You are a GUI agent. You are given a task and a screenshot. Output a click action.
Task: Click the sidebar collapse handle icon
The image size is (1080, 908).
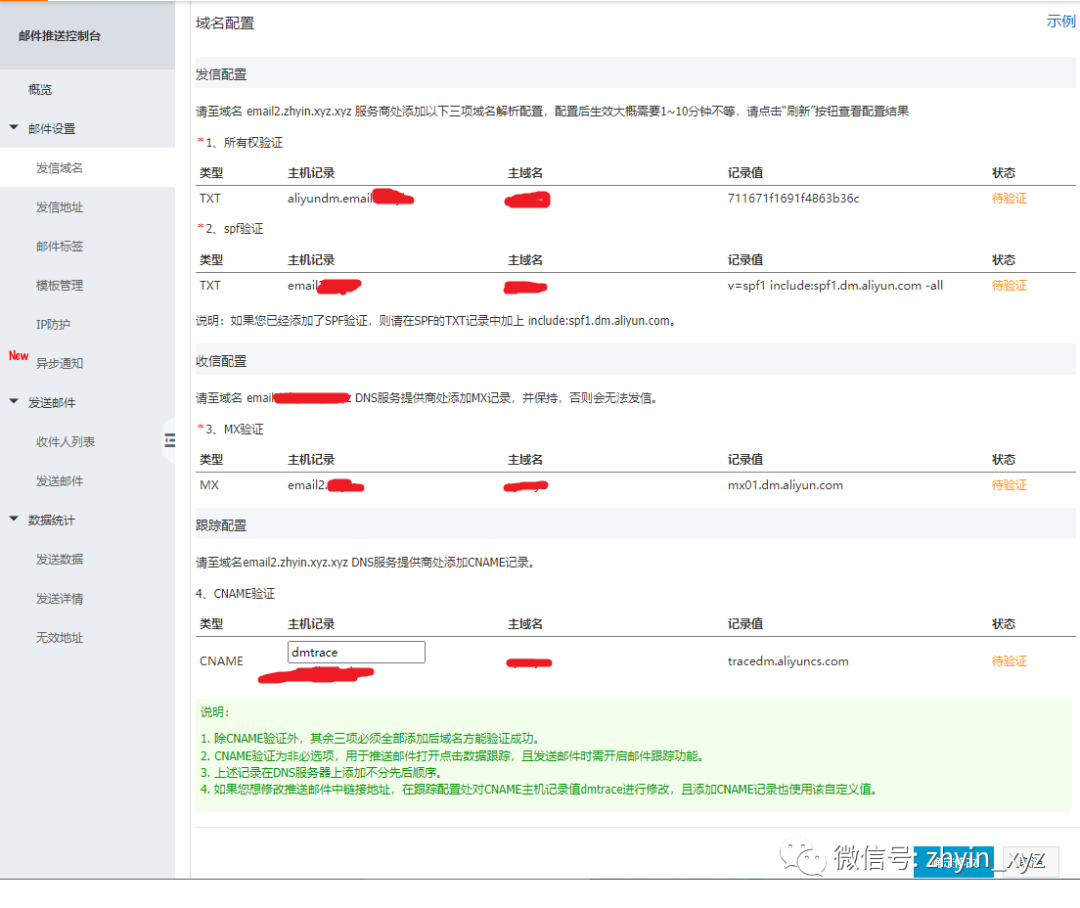pos(169,440)
